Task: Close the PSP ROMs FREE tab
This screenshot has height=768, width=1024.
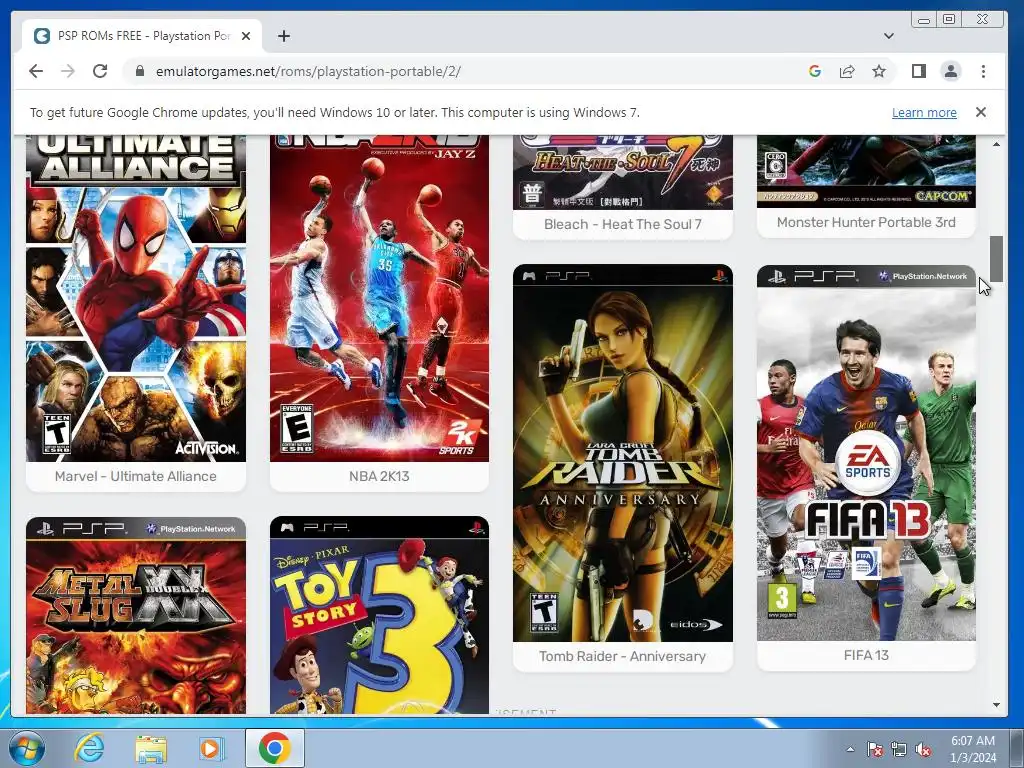Action: coord(246,36)
